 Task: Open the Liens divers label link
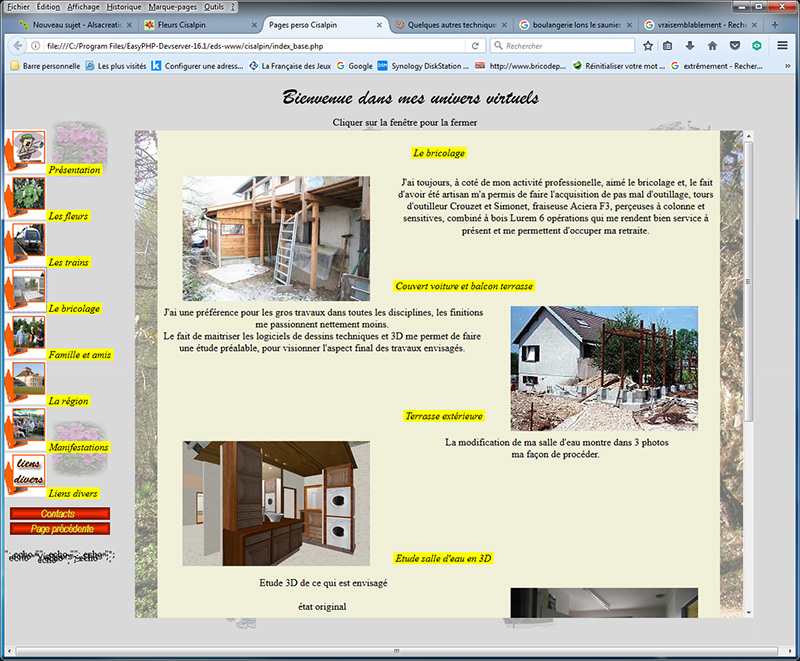click(x=73, y=494)
